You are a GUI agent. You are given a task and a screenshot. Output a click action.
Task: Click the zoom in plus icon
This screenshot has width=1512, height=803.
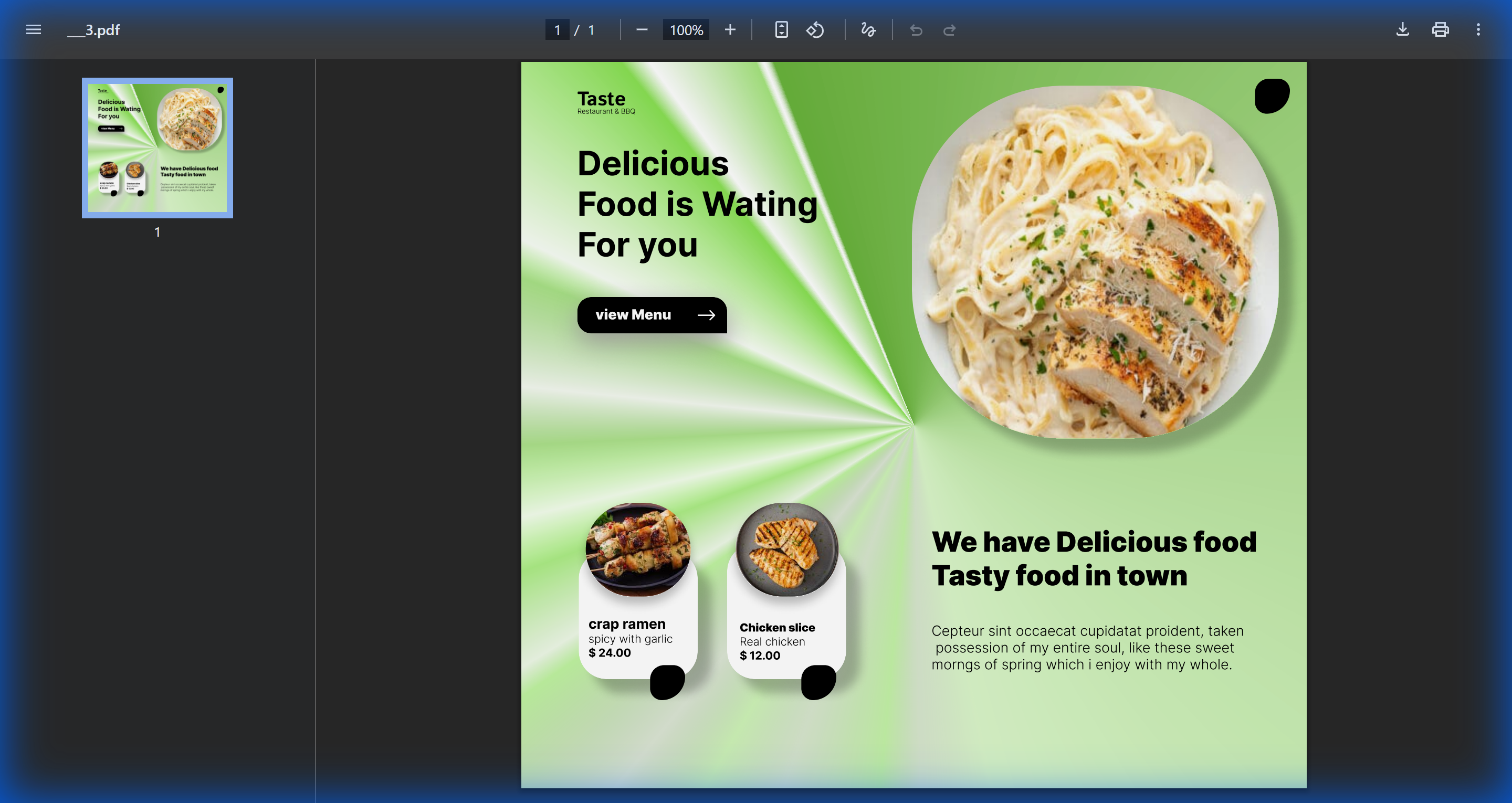point(730,29)
